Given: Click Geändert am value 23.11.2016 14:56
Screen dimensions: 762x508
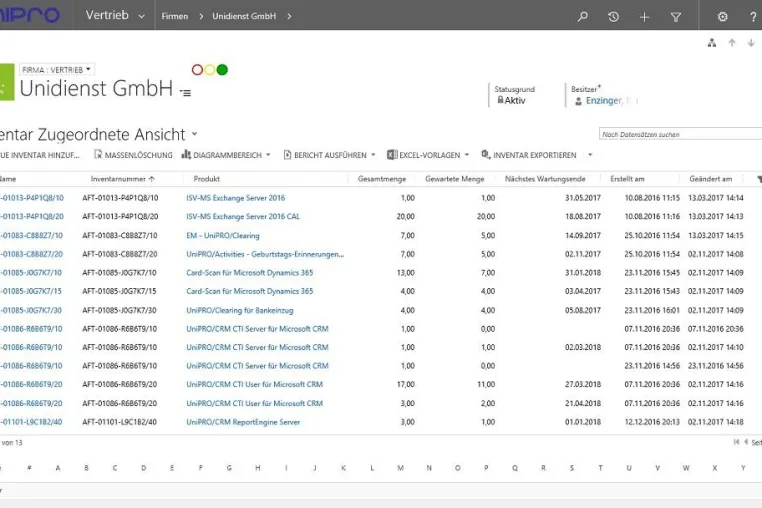Looking at the screenshot, I should click(x=715, y=366).
